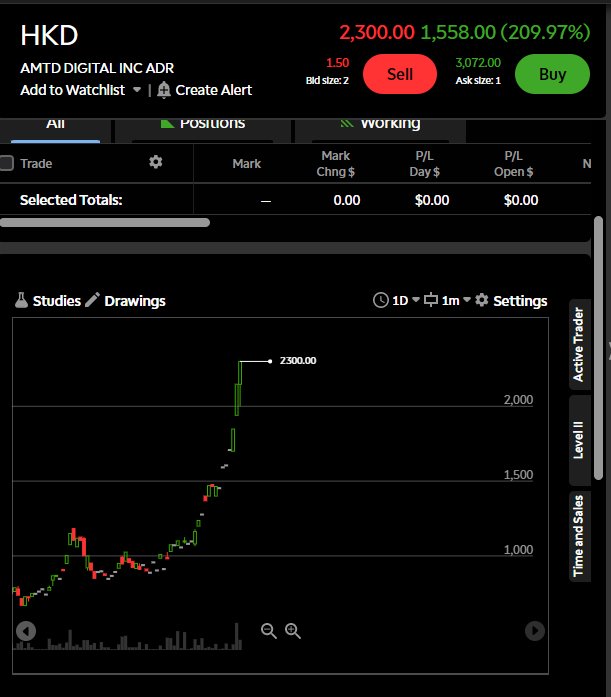Click the Create Alert bell icon

(164, 90)
